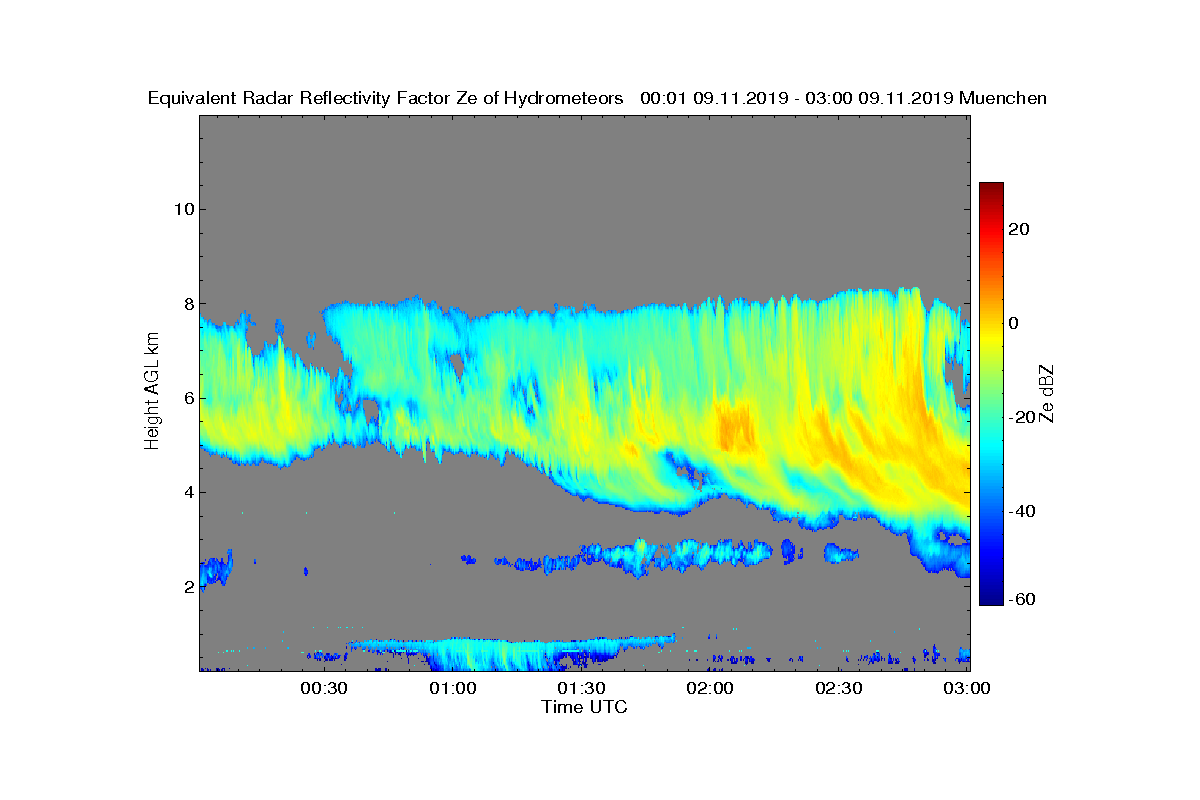Click the colorbar '-20' tick label

tap(1022, 417)
